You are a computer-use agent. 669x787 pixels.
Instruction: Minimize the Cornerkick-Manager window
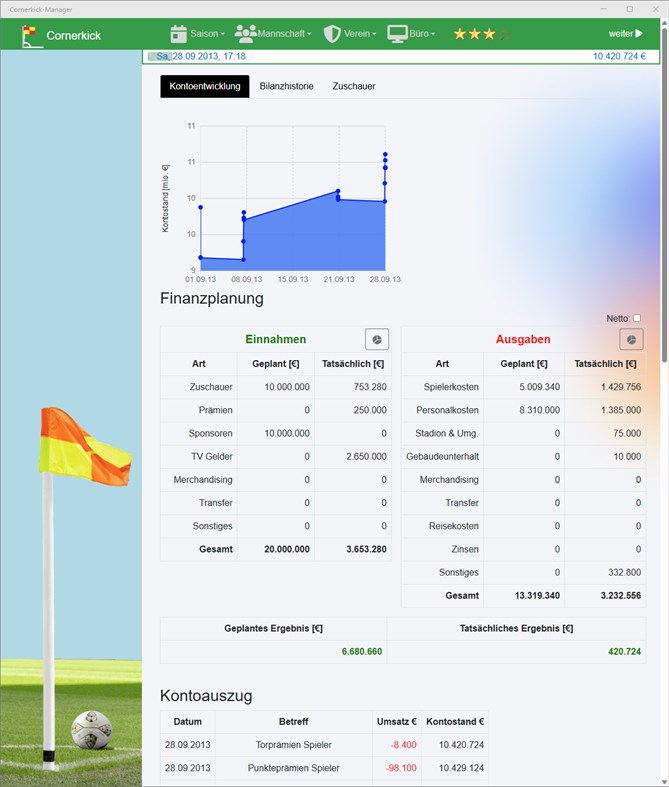(x=604, y=9)
